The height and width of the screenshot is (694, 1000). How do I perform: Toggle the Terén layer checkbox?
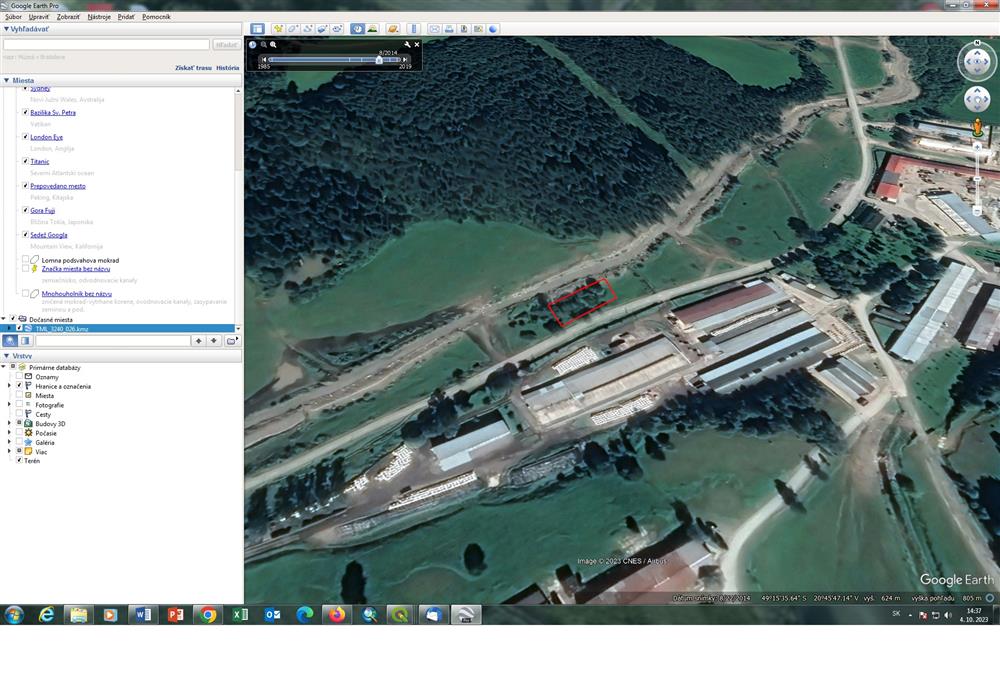point(19,461)
